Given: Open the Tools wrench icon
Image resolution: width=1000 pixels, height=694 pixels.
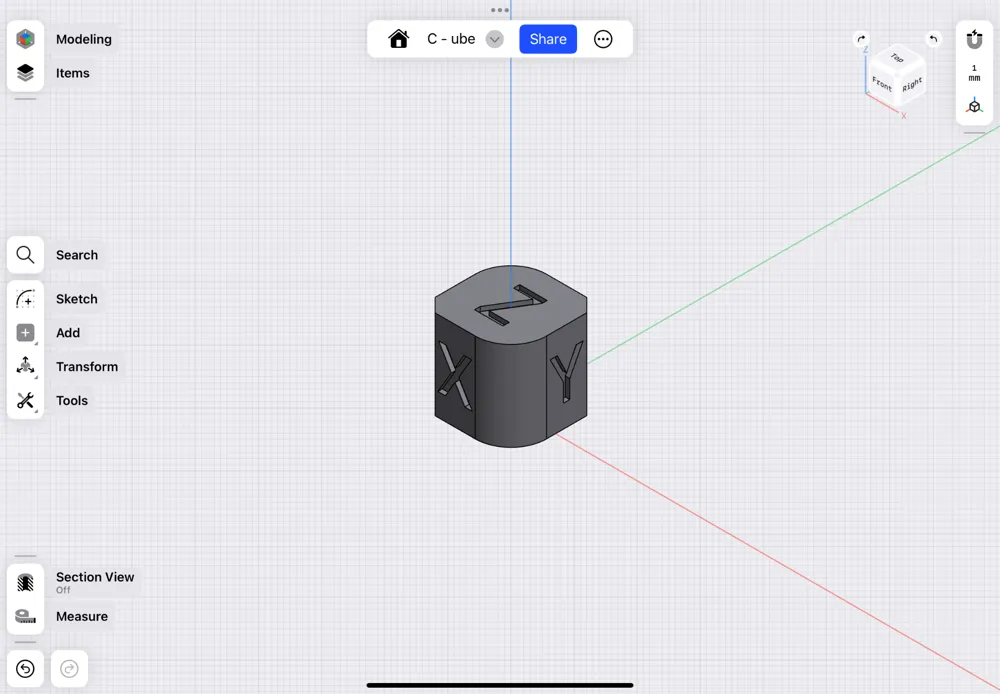Looking at the screenshot, I should point(26,400).
